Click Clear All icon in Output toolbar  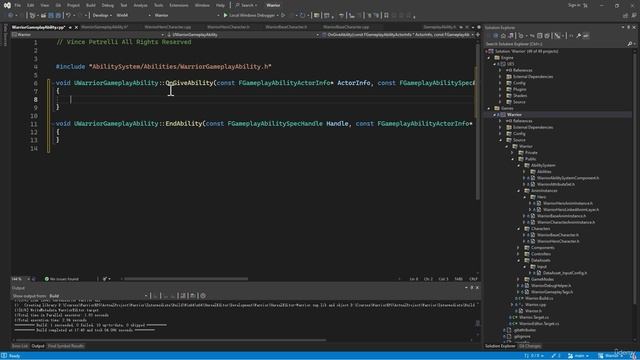pos(182,296)
